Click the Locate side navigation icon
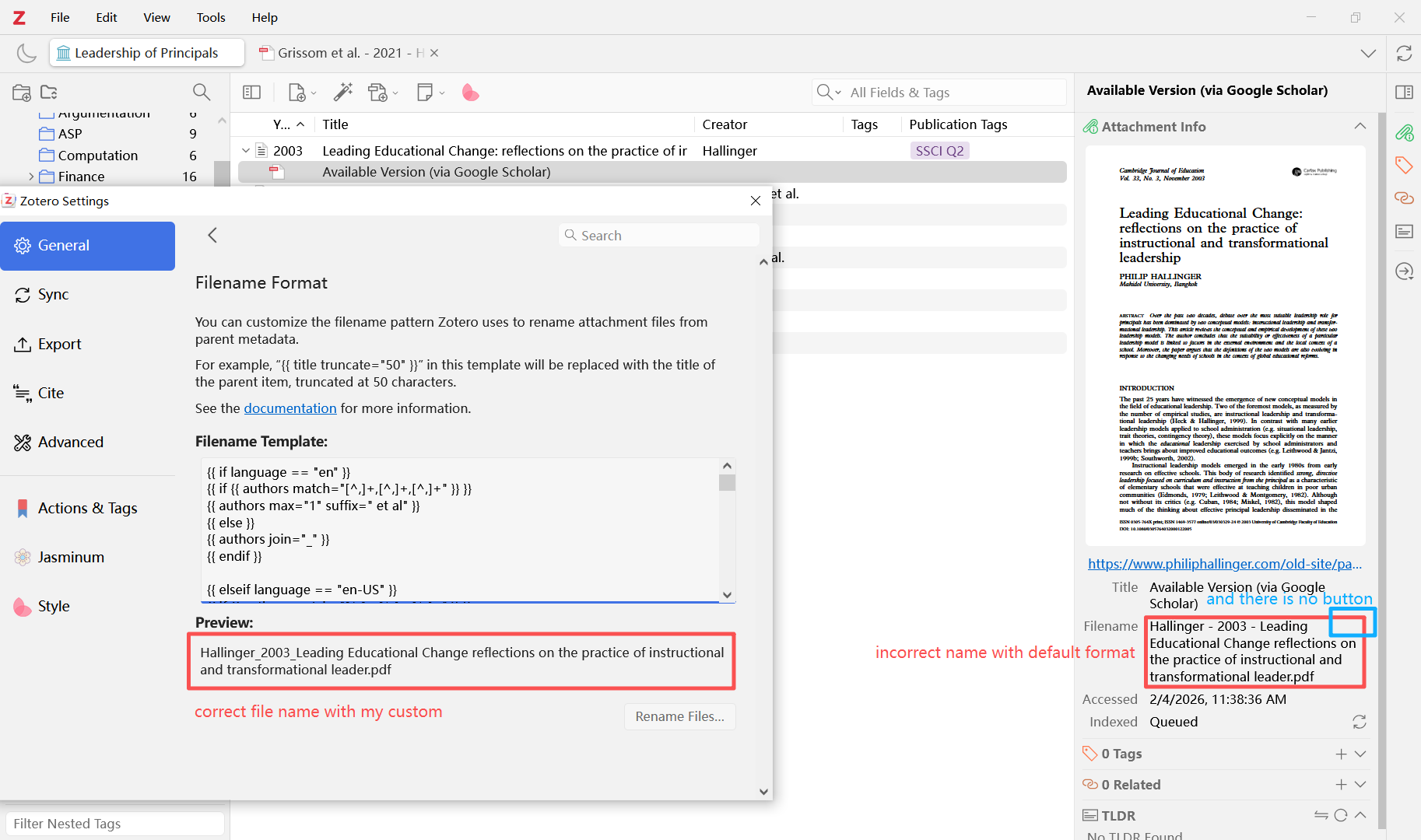The width and height of the screenshot is (1421, 840). [1404, 271]
